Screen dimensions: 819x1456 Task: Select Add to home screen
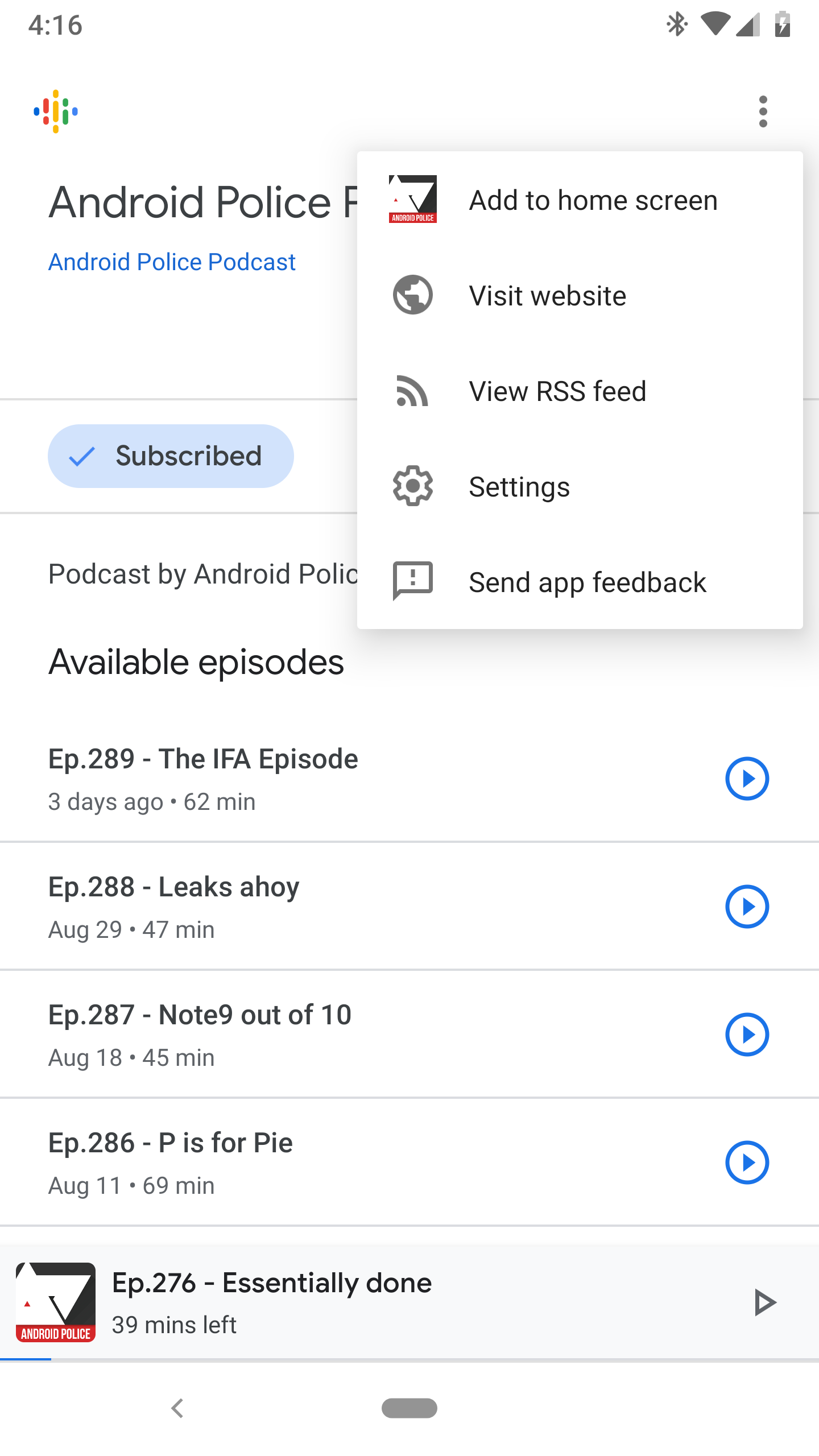tap(580, 200)
